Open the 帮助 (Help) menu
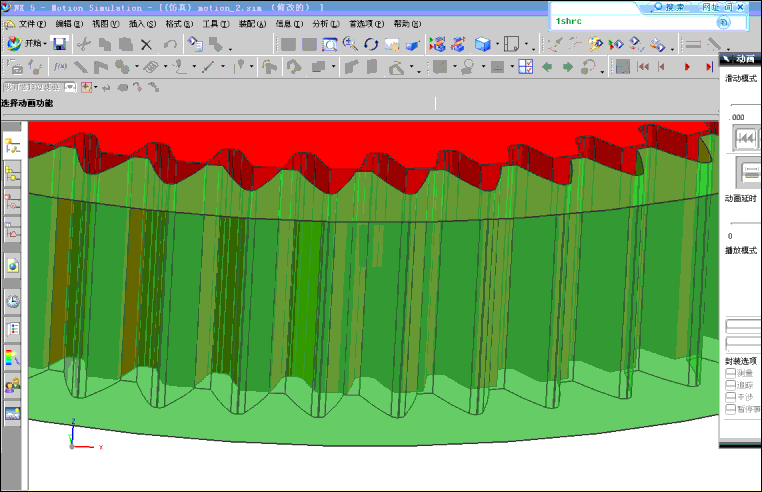The height and width of the screenshot is (492, 762). pos(407,24)
